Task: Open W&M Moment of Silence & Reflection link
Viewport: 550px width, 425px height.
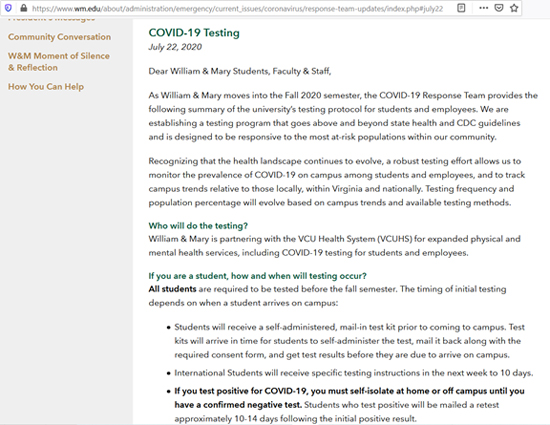Action: click(x=59, y=62)
